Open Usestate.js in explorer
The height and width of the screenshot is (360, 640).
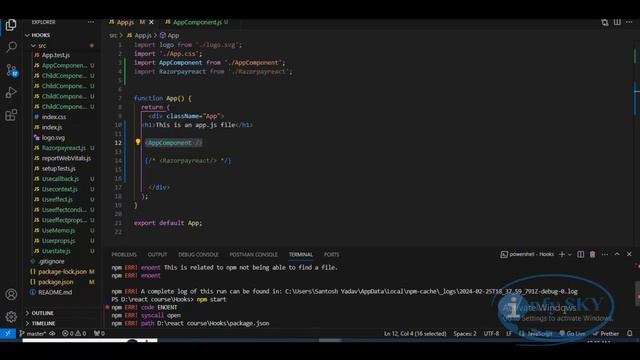tap(56, 251)
